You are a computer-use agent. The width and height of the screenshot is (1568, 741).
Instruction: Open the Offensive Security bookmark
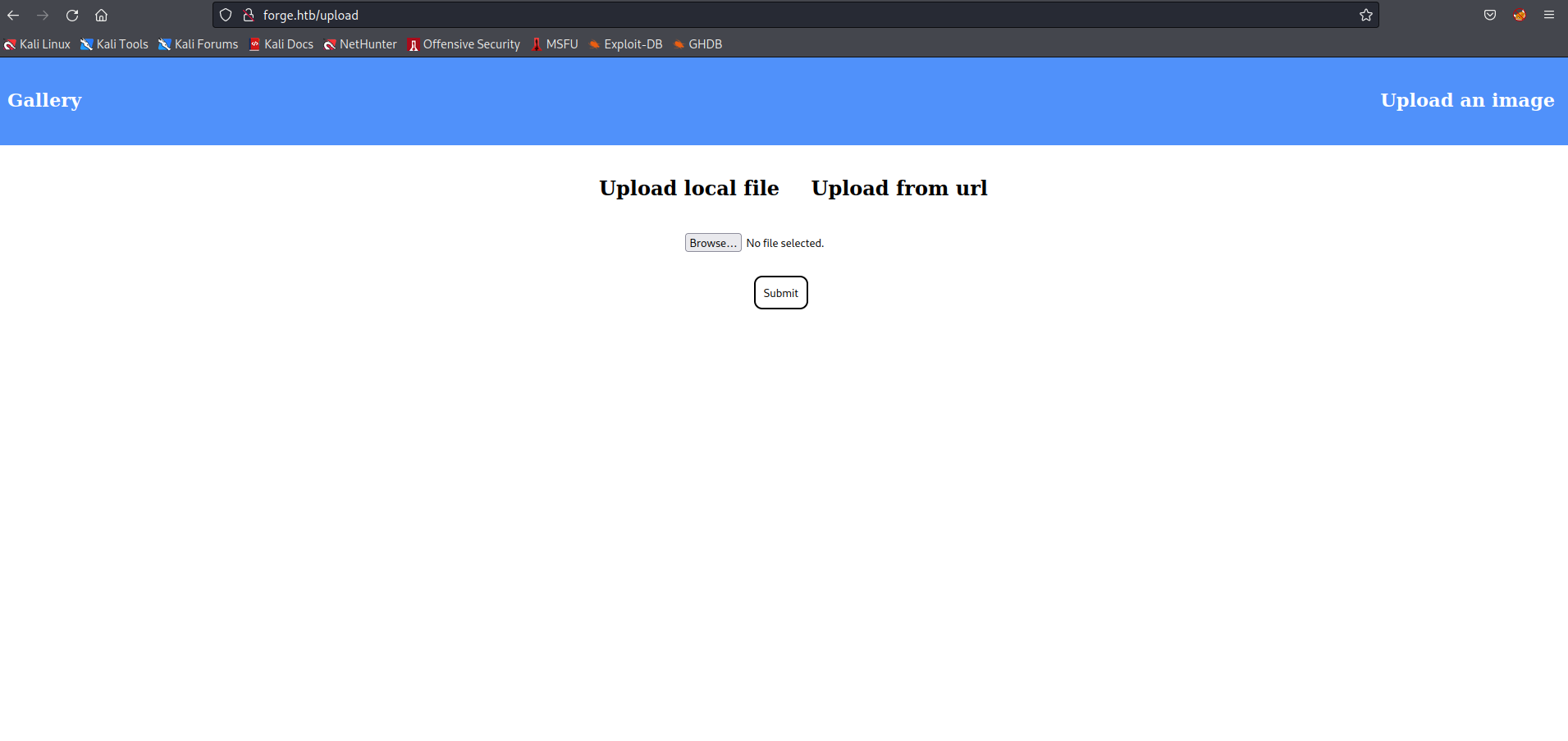(x=464, y=44)
